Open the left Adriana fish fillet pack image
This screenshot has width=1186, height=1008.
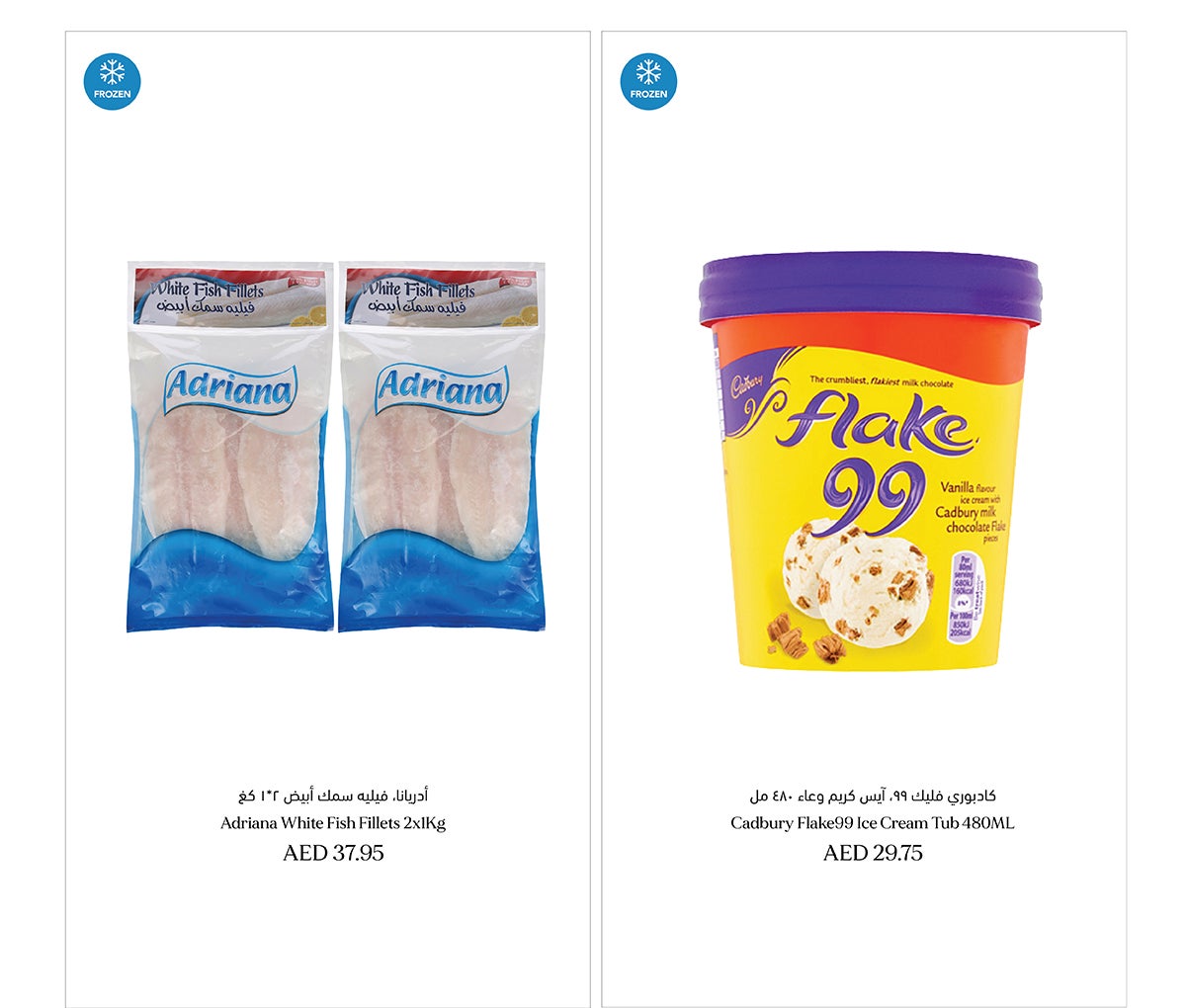[229, 447]
